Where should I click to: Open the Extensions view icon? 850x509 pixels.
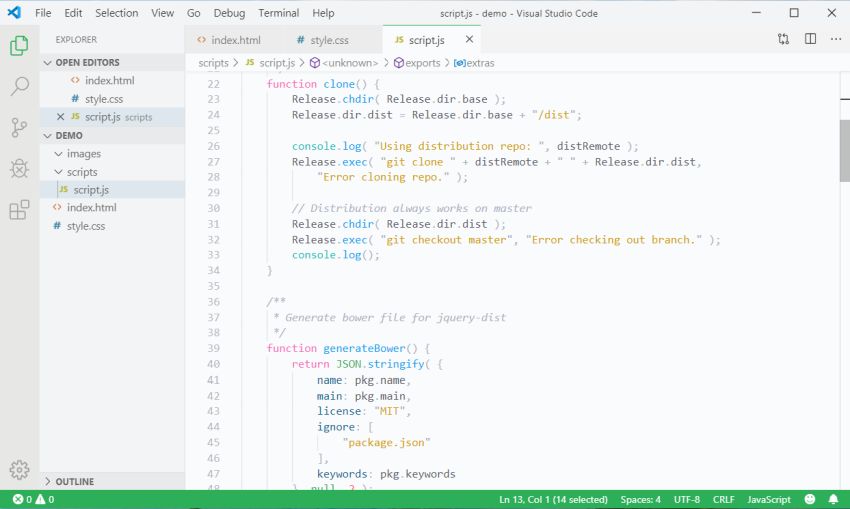click(19, 210)
